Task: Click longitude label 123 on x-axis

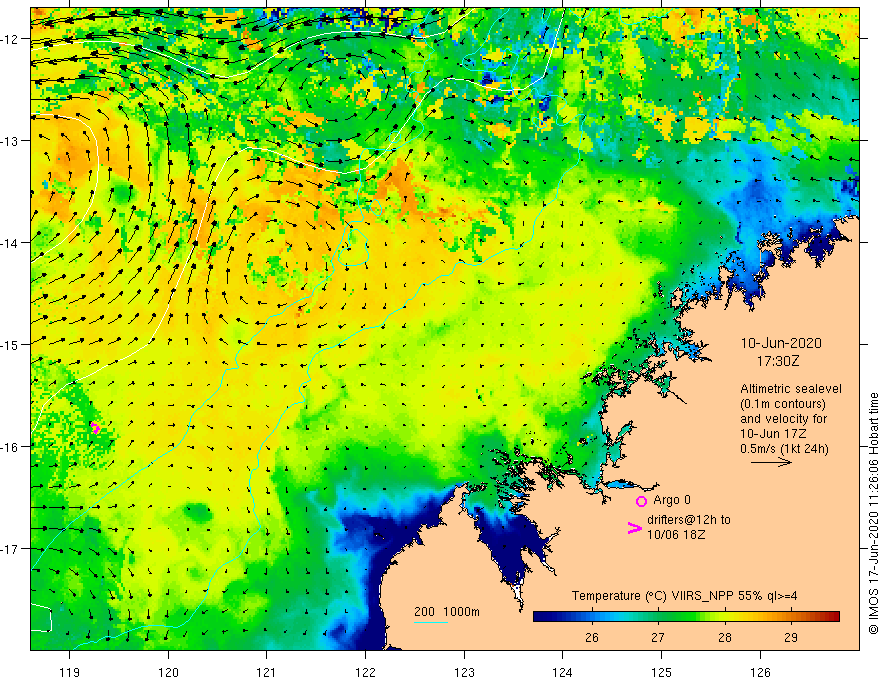Action: coord(464,672)
